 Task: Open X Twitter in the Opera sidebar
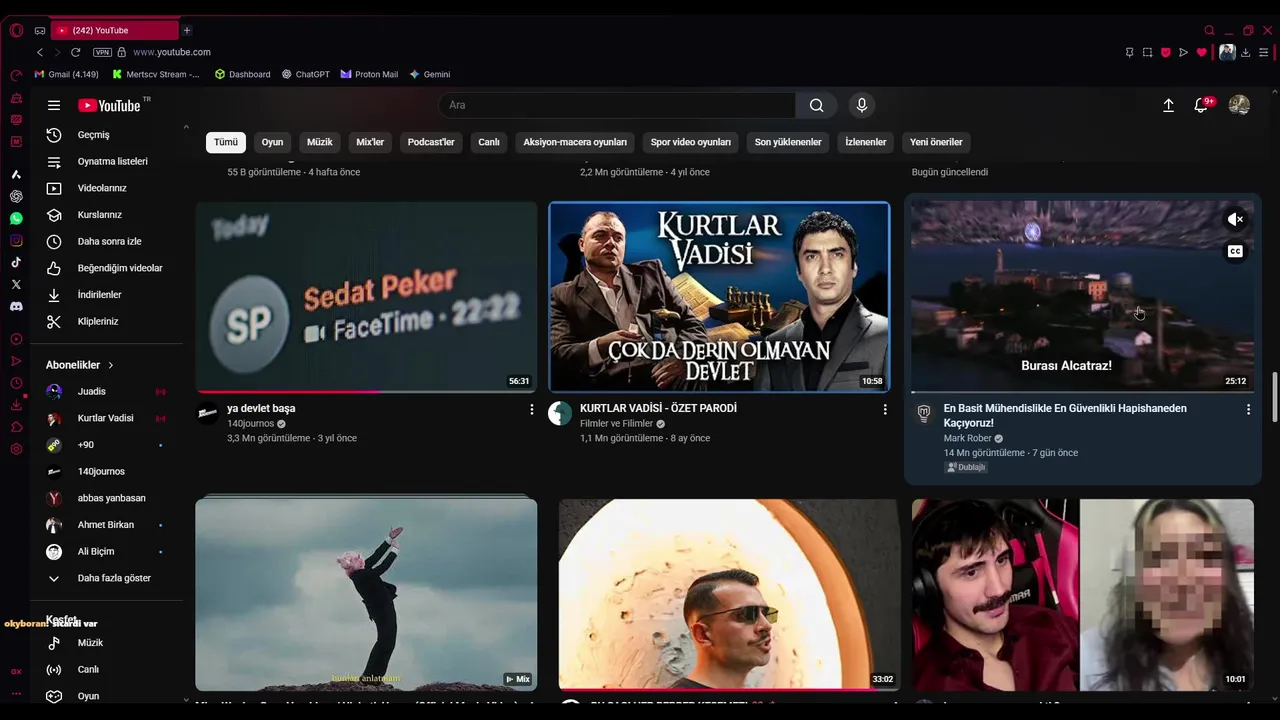tap(16, 284)
